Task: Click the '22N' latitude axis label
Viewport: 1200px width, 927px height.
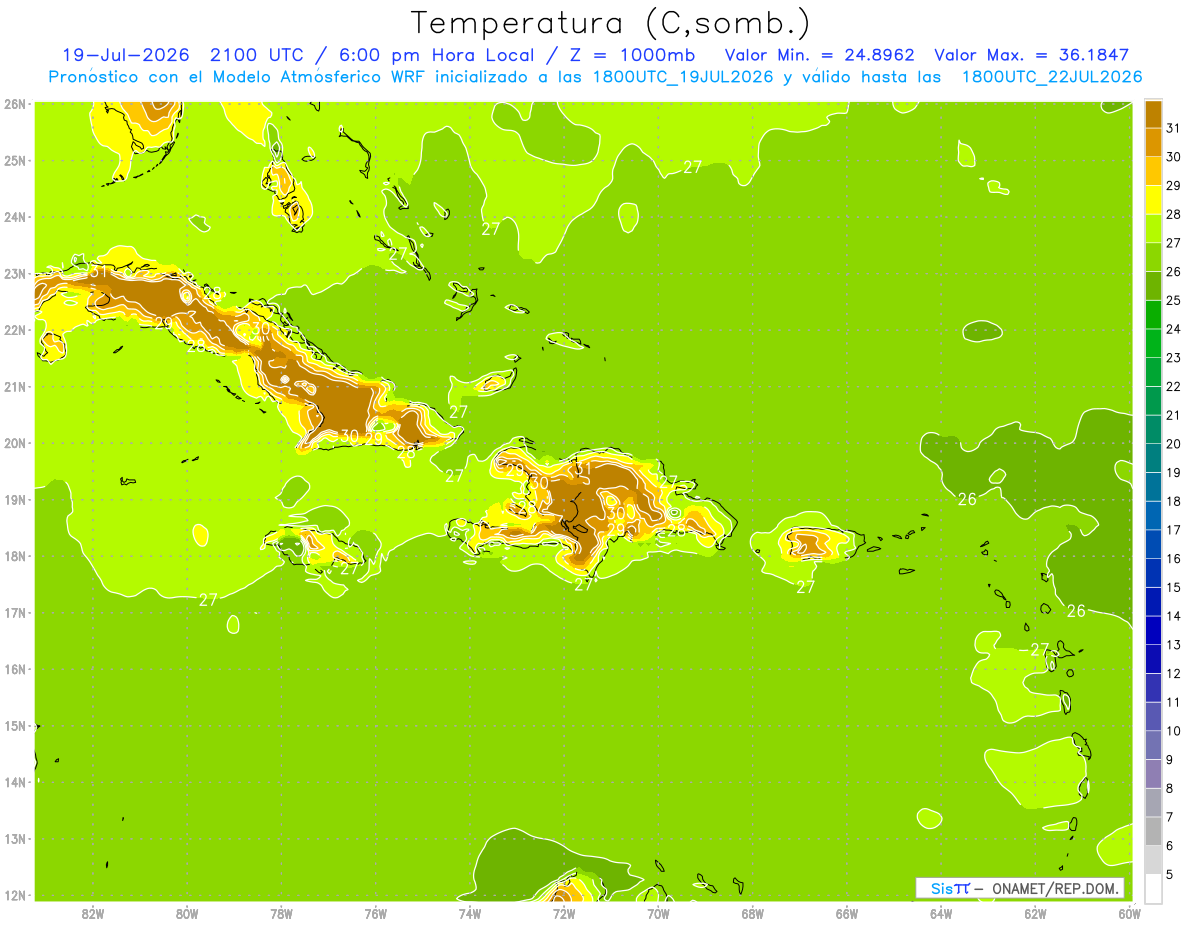Action: click(x=14, y=330)
